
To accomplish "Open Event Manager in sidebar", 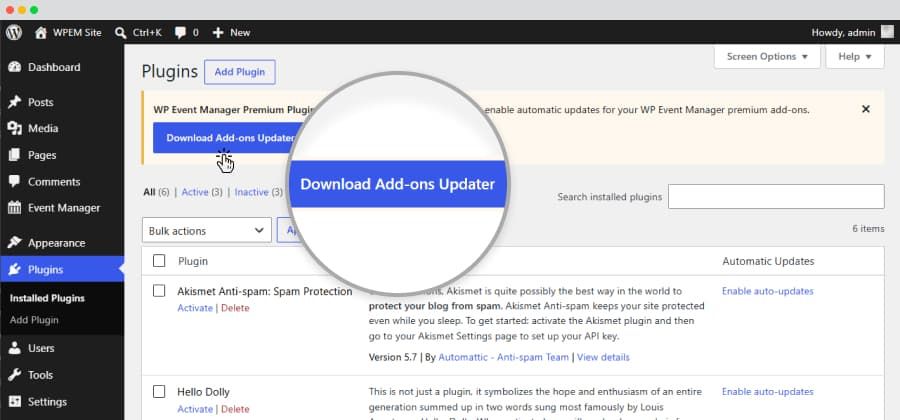I will (62, 208).
